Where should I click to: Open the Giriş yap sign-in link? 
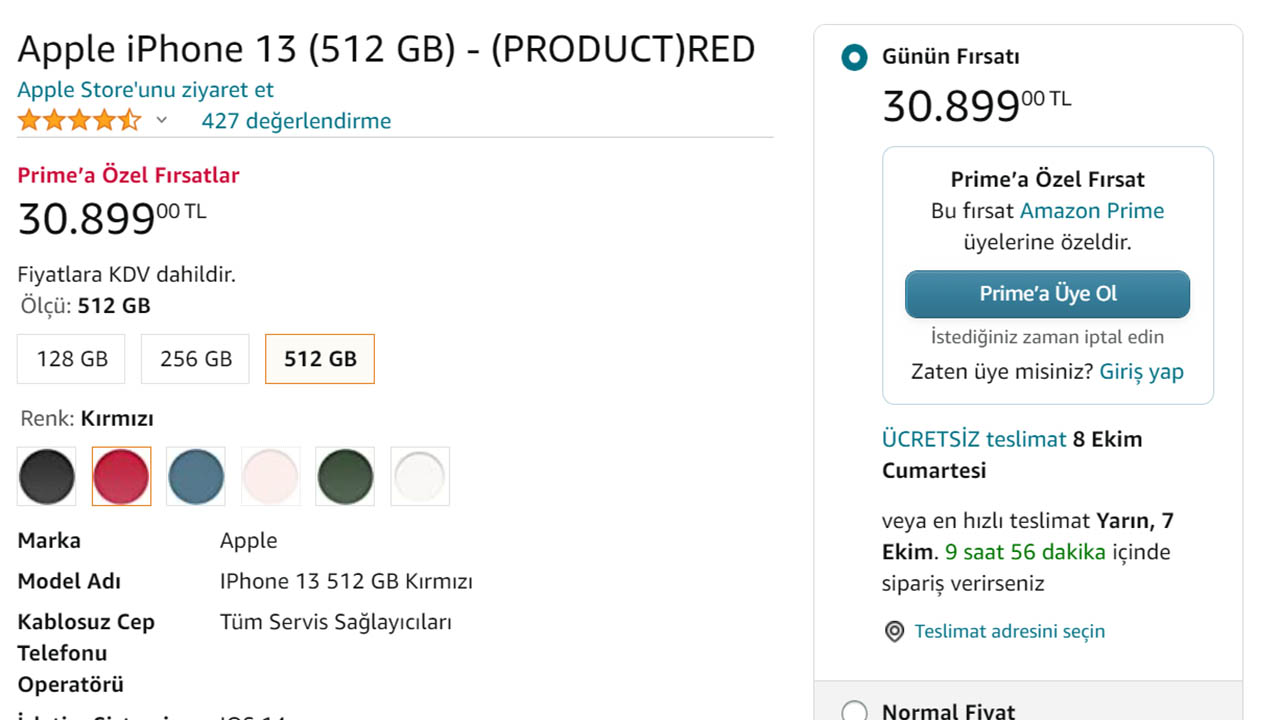coord(1141,372)
